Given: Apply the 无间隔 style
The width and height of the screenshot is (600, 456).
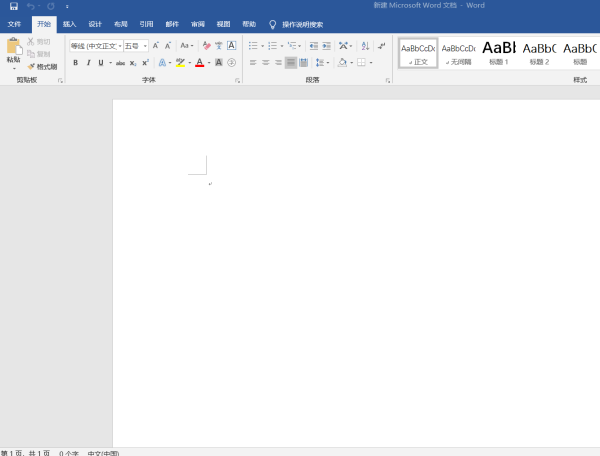Looking at the screenshot, I should 458,52.
